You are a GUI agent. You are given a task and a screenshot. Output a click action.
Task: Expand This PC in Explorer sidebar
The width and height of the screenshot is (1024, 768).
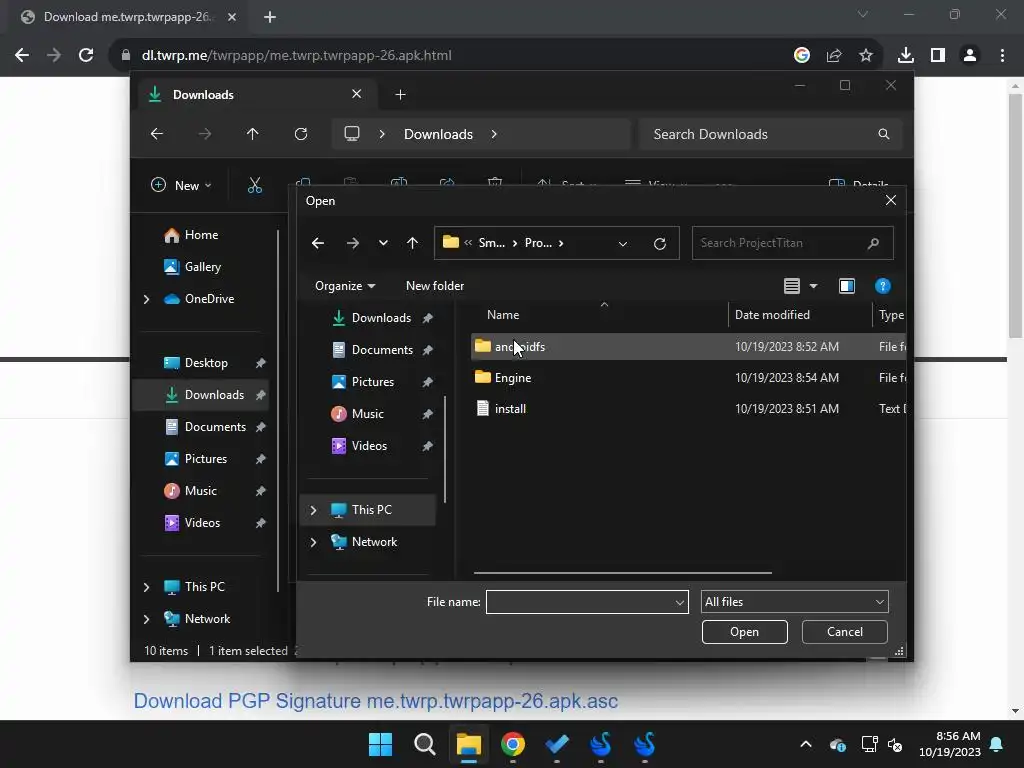pos(146,587)
